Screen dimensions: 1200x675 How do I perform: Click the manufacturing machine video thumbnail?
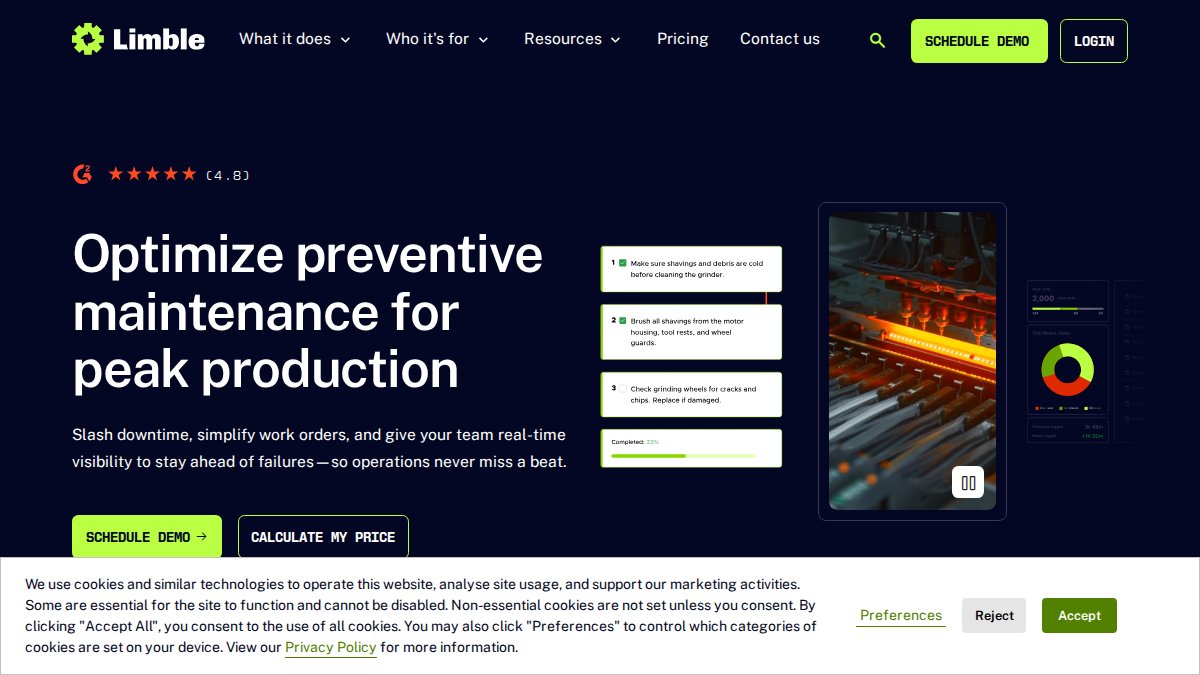[x=912, y=361]
